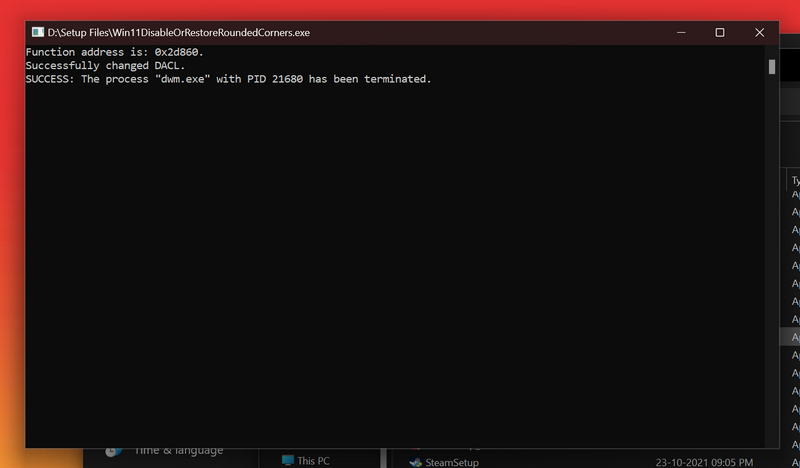Maximize the console window
The width and height of the screenshot is (800, 468).
tap(719, 32)
